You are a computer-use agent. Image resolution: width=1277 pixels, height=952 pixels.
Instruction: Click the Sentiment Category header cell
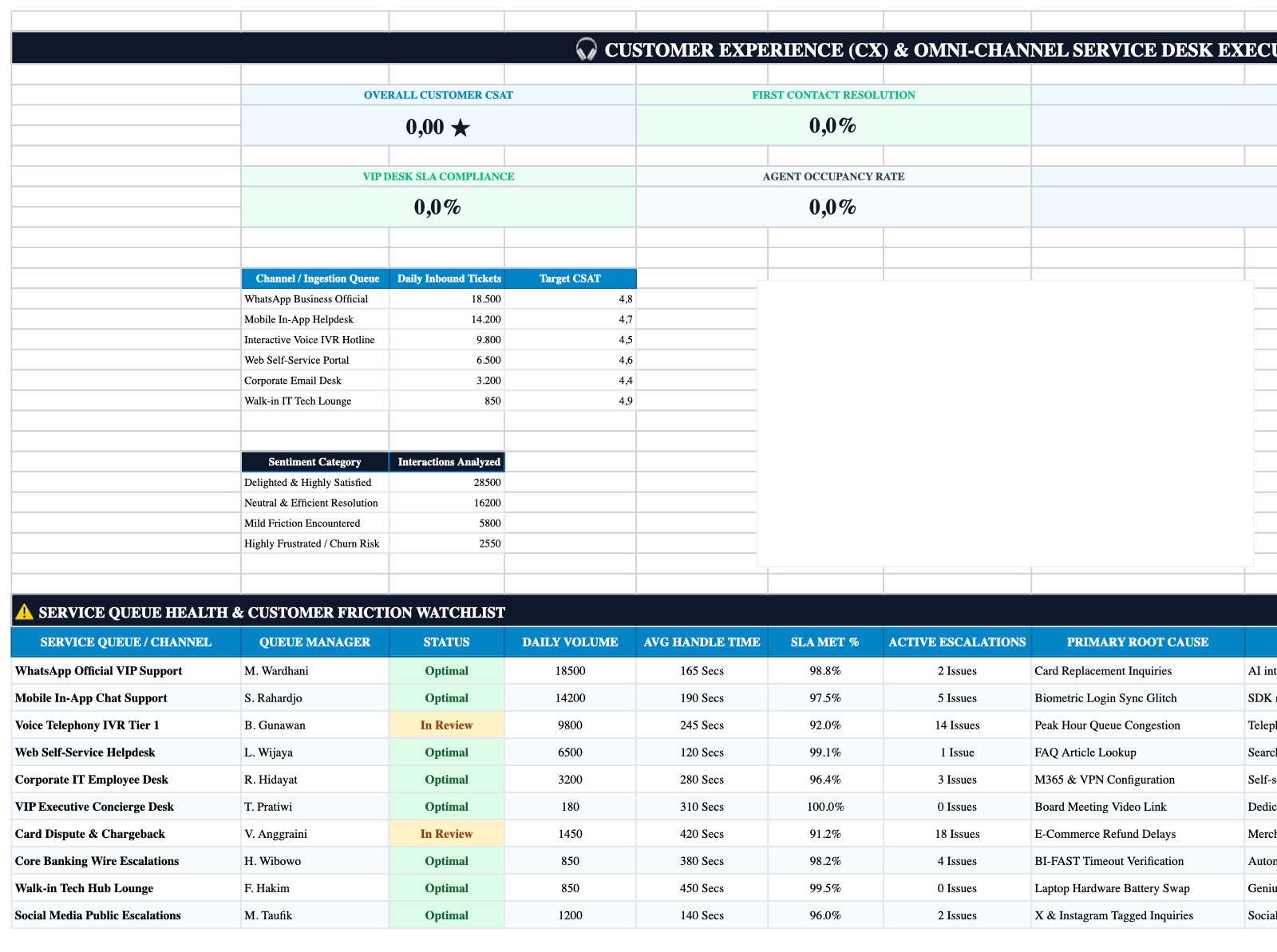315,462
